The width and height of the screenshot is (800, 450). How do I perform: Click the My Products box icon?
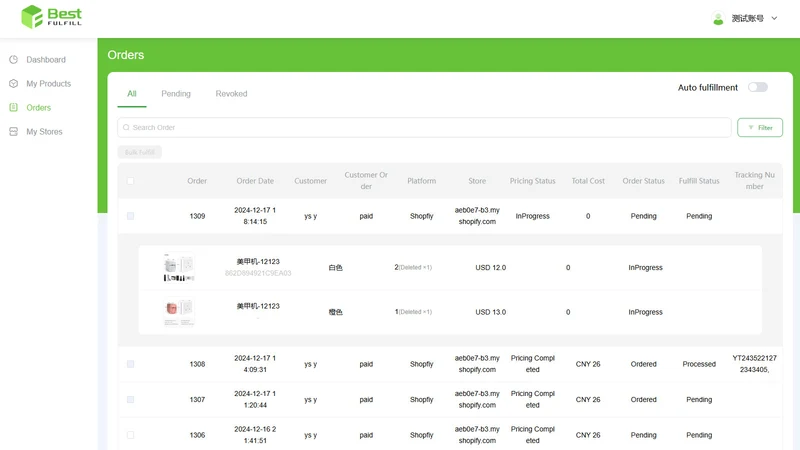pos(14,84)
